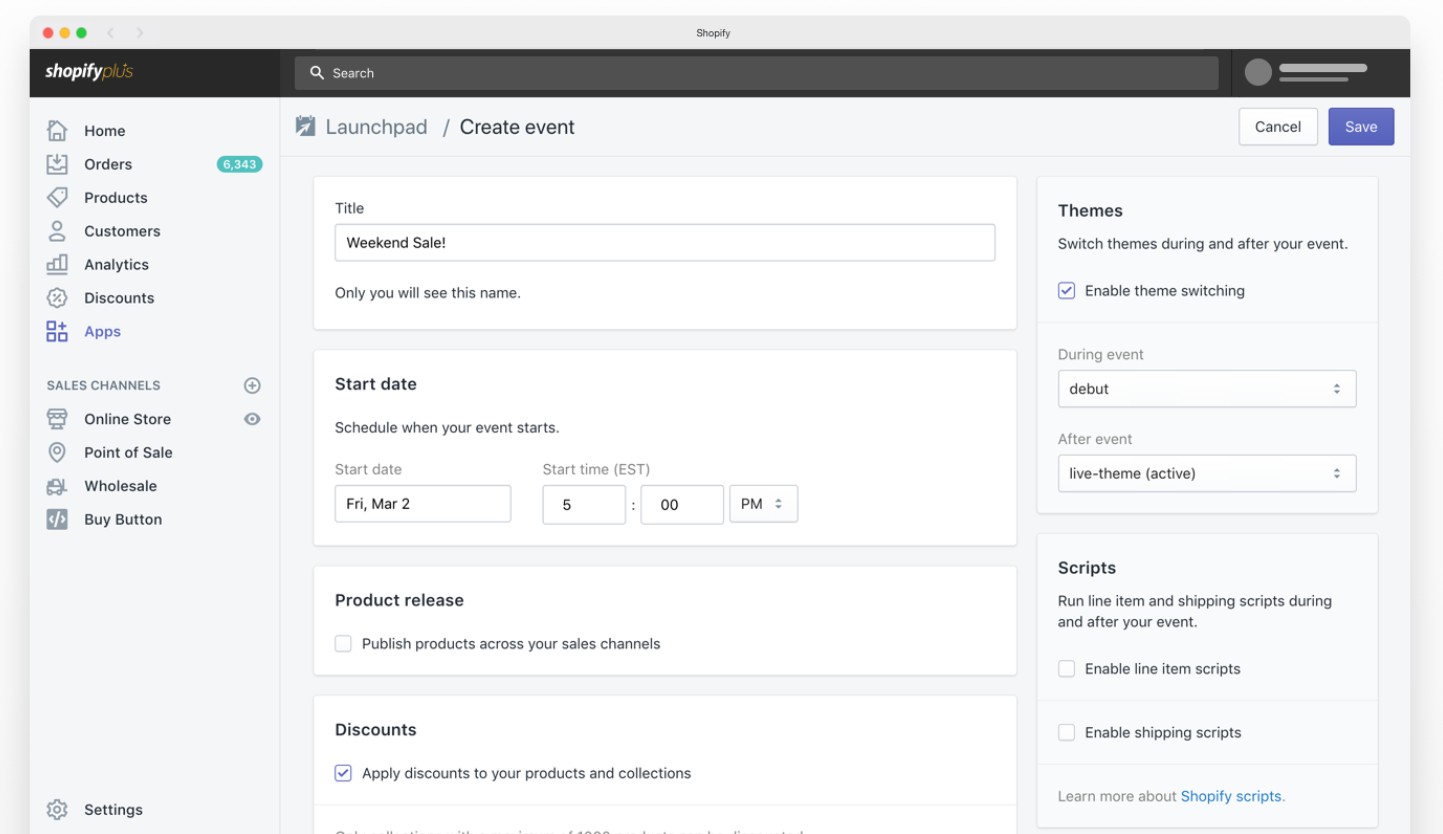Screen dimensions: 1443x834
Task: Click the 6,343 orders count badge
Action: pyautogui.click(x=239, y=164)
